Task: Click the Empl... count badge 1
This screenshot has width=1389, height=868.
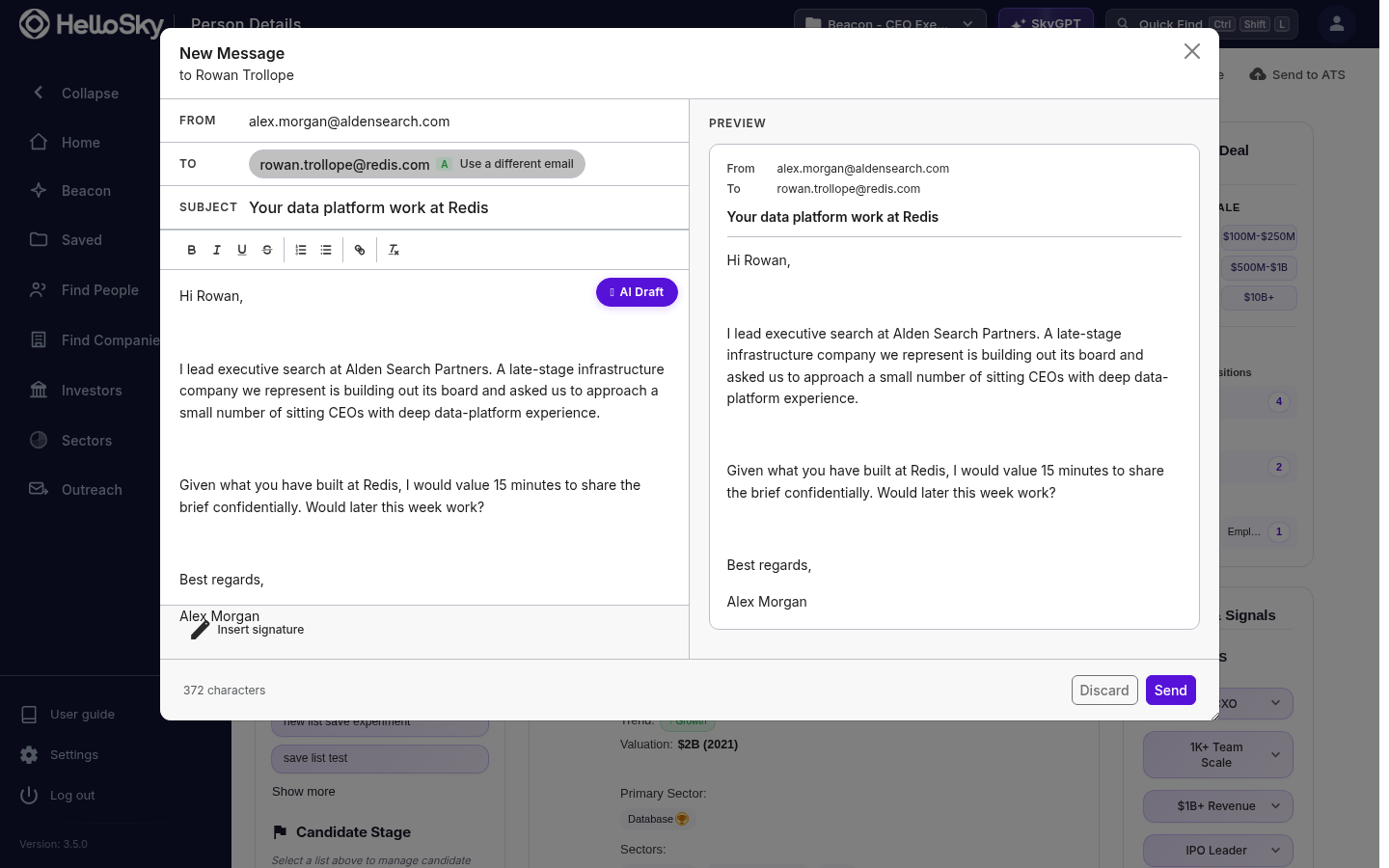Action: [1279, 531]
